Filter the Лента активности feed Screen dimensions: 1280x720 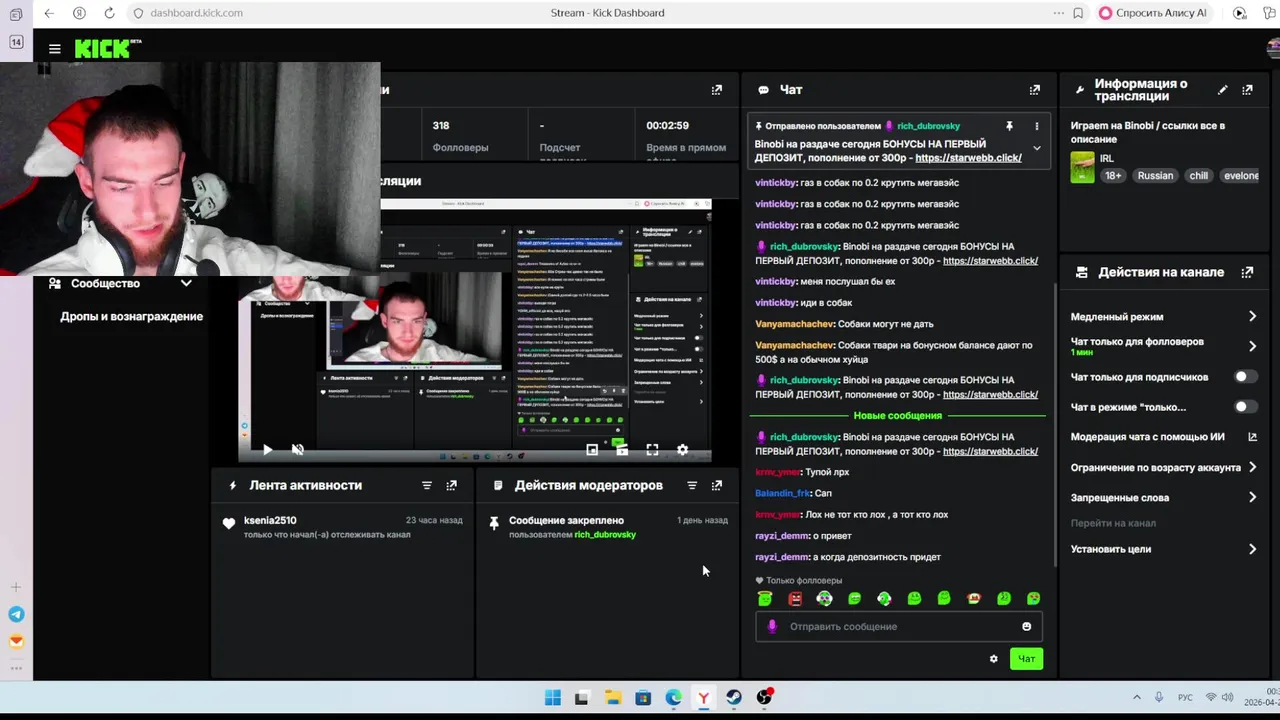click(427, 485)
